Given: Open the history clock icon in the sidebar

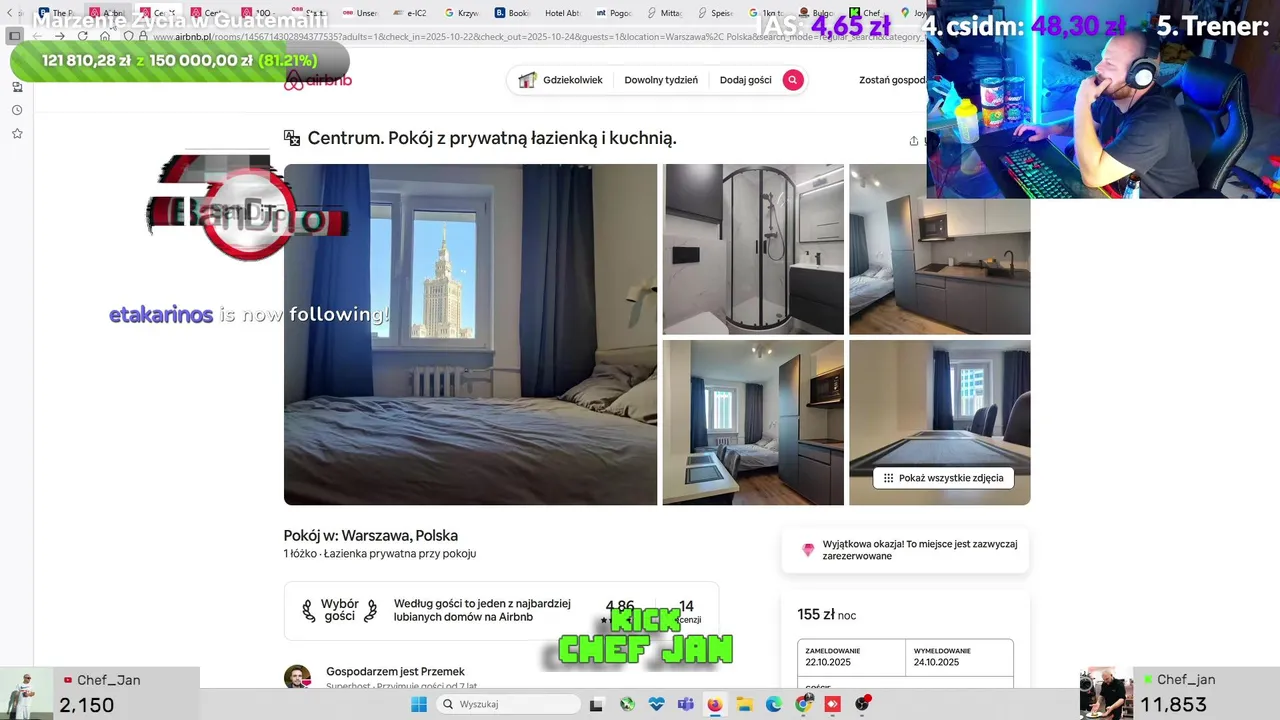Looking at the screenshot, I should click(x=17, y=110).
